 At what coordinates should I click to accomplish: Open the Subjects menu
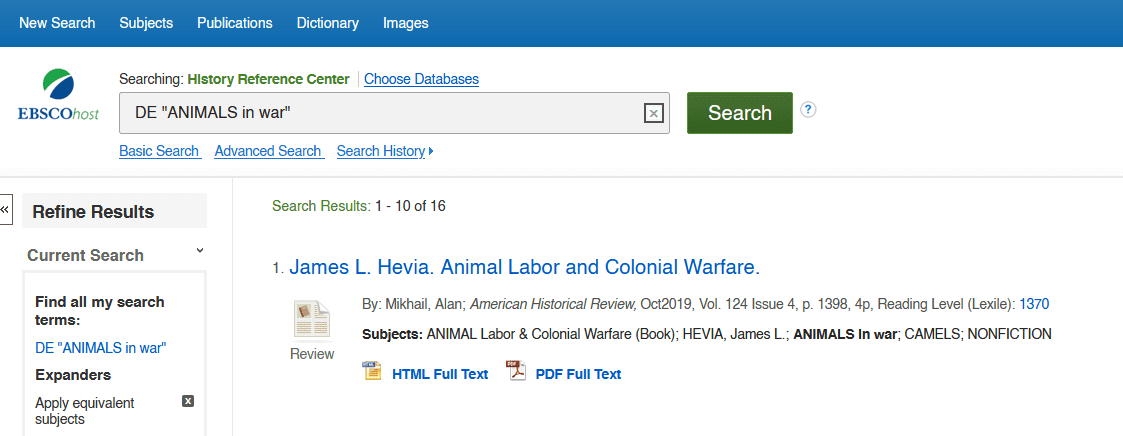click(x=146, y=23)
